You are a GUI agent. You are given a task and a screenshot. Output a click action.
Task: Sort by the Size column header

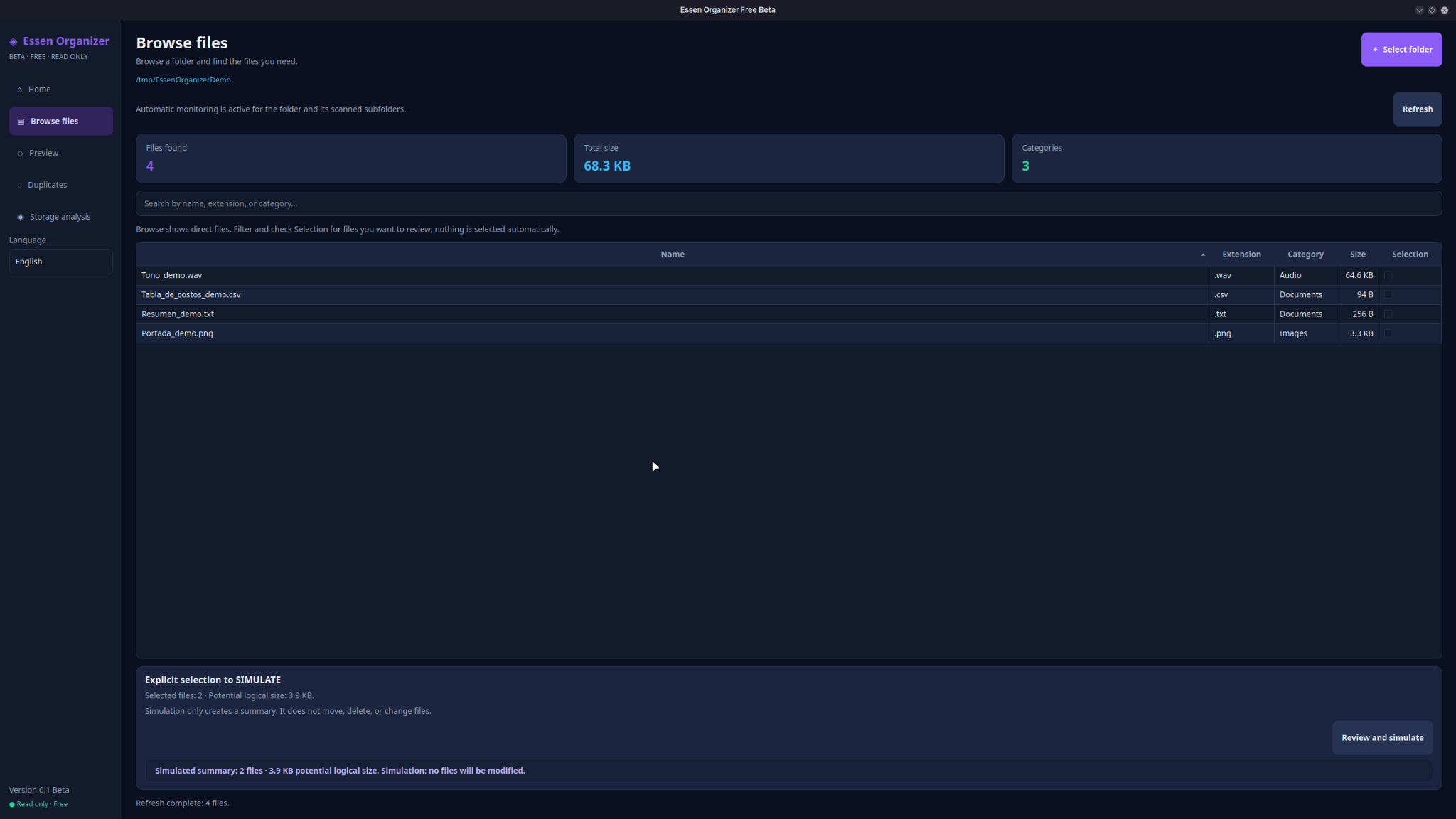point(1357,255)
